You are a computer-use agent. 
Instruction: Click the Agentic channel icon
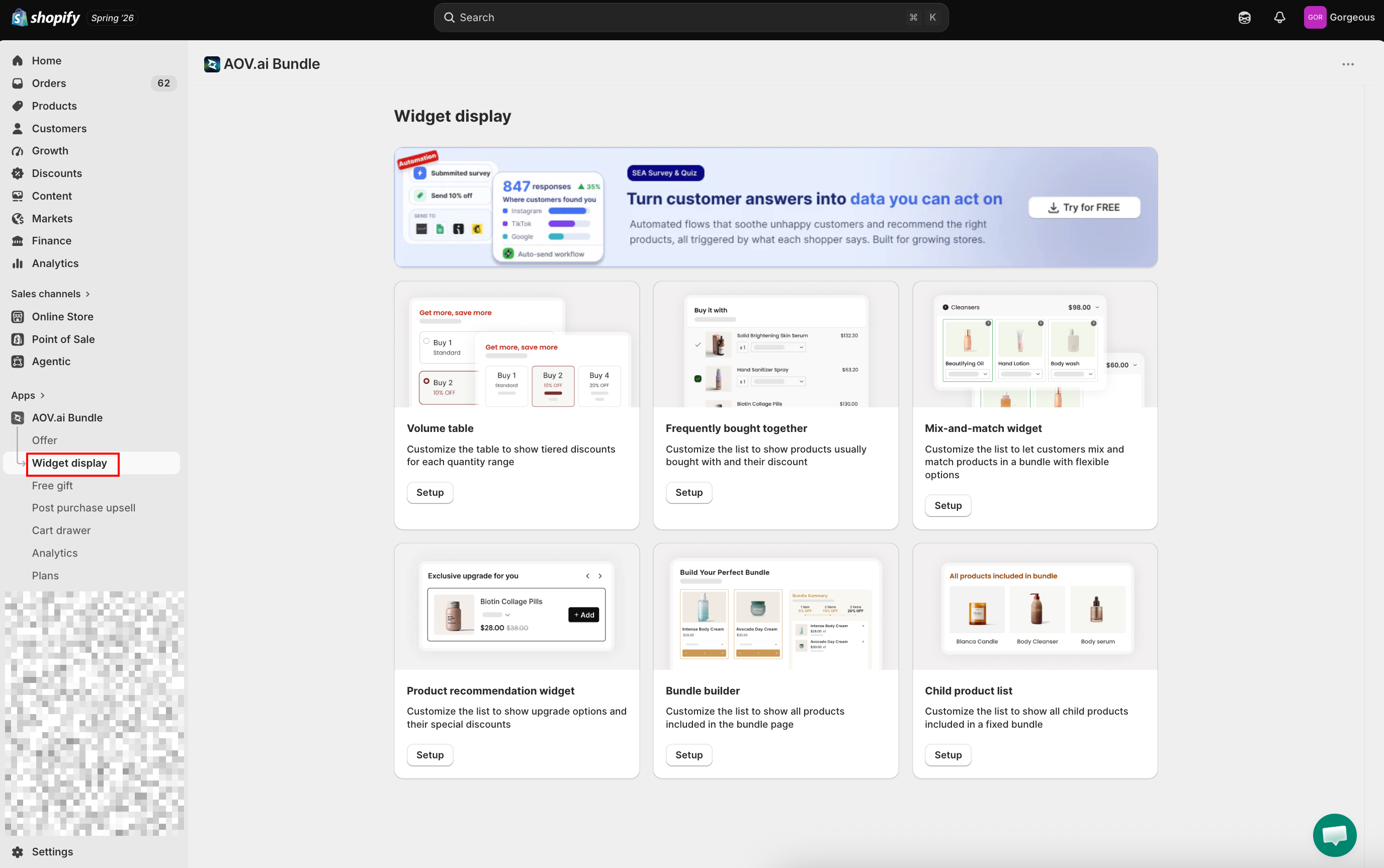[18, 362]
